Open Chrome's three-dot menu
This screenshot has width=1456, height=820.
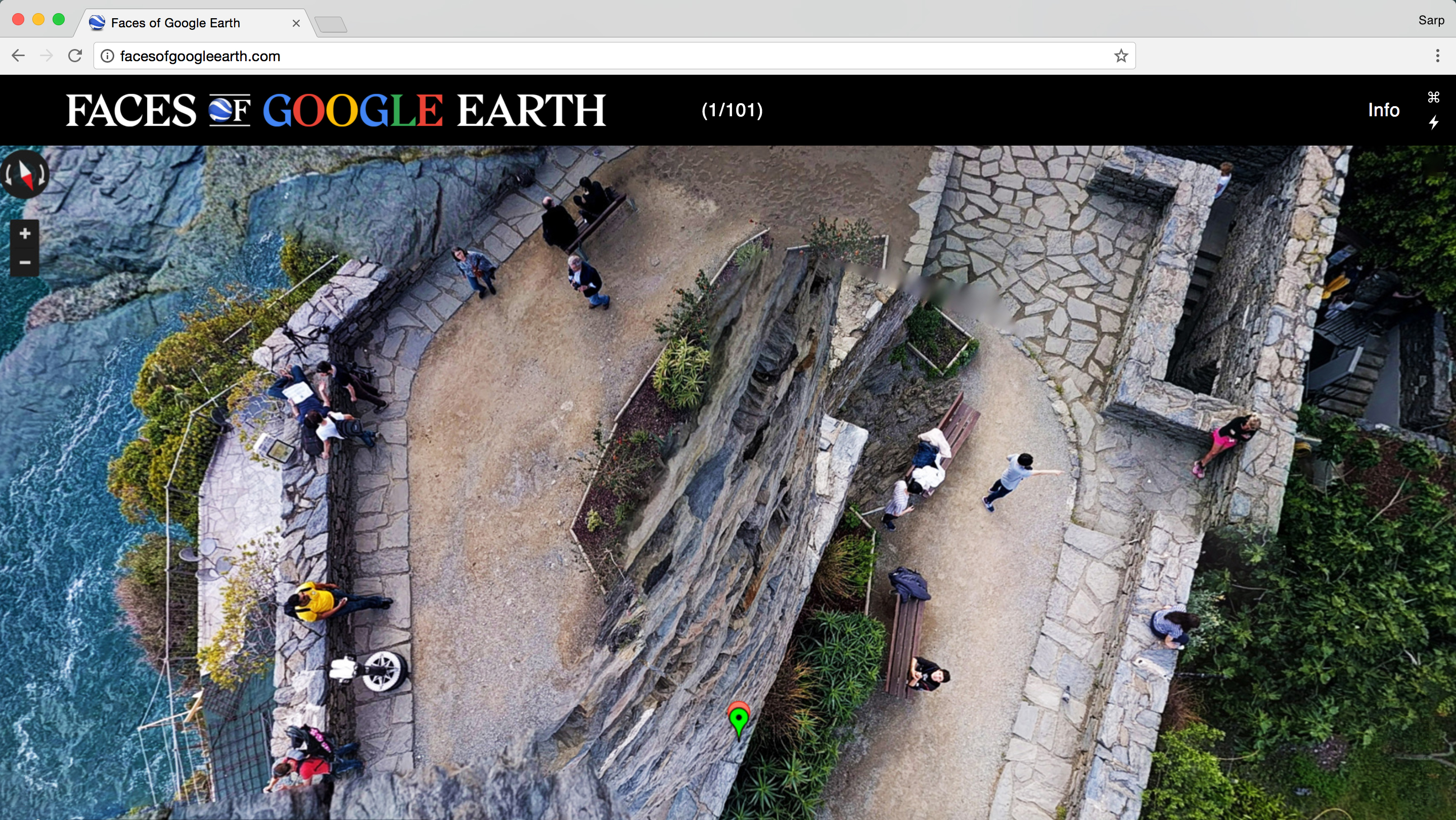pos(1437,56)
